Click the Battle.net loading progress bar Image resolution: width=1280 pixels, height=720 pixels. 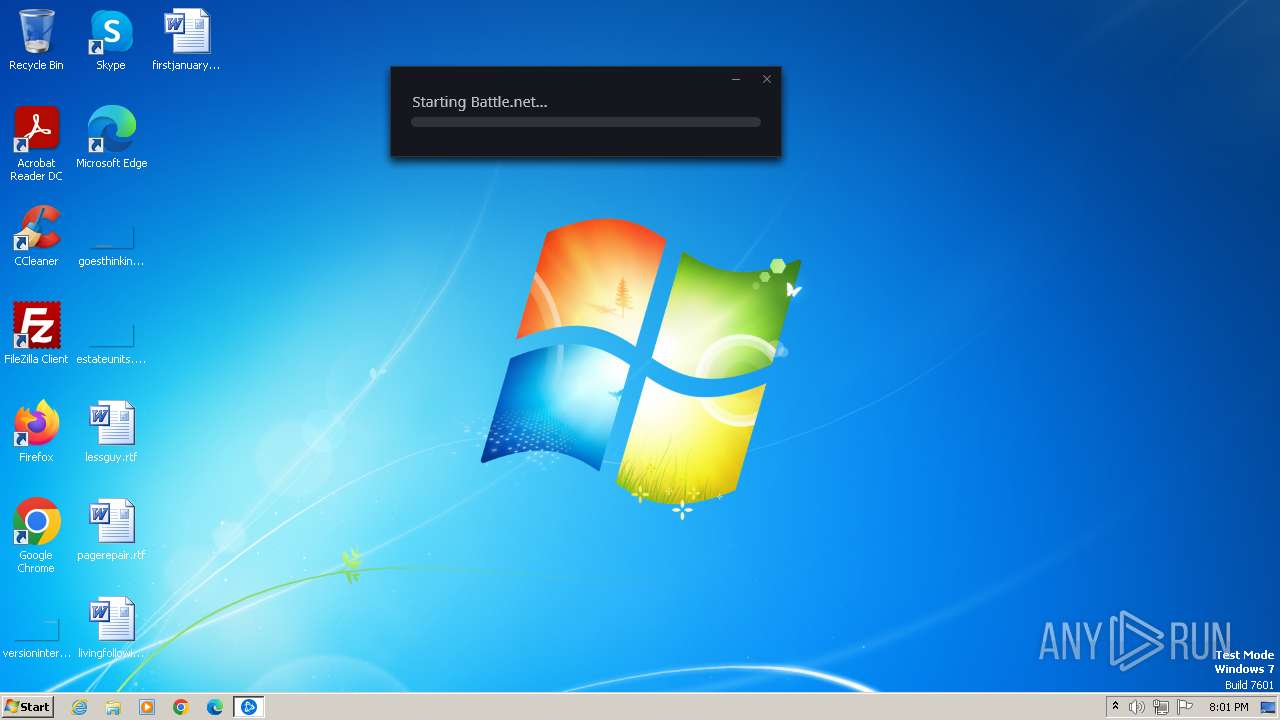[586, 122]
